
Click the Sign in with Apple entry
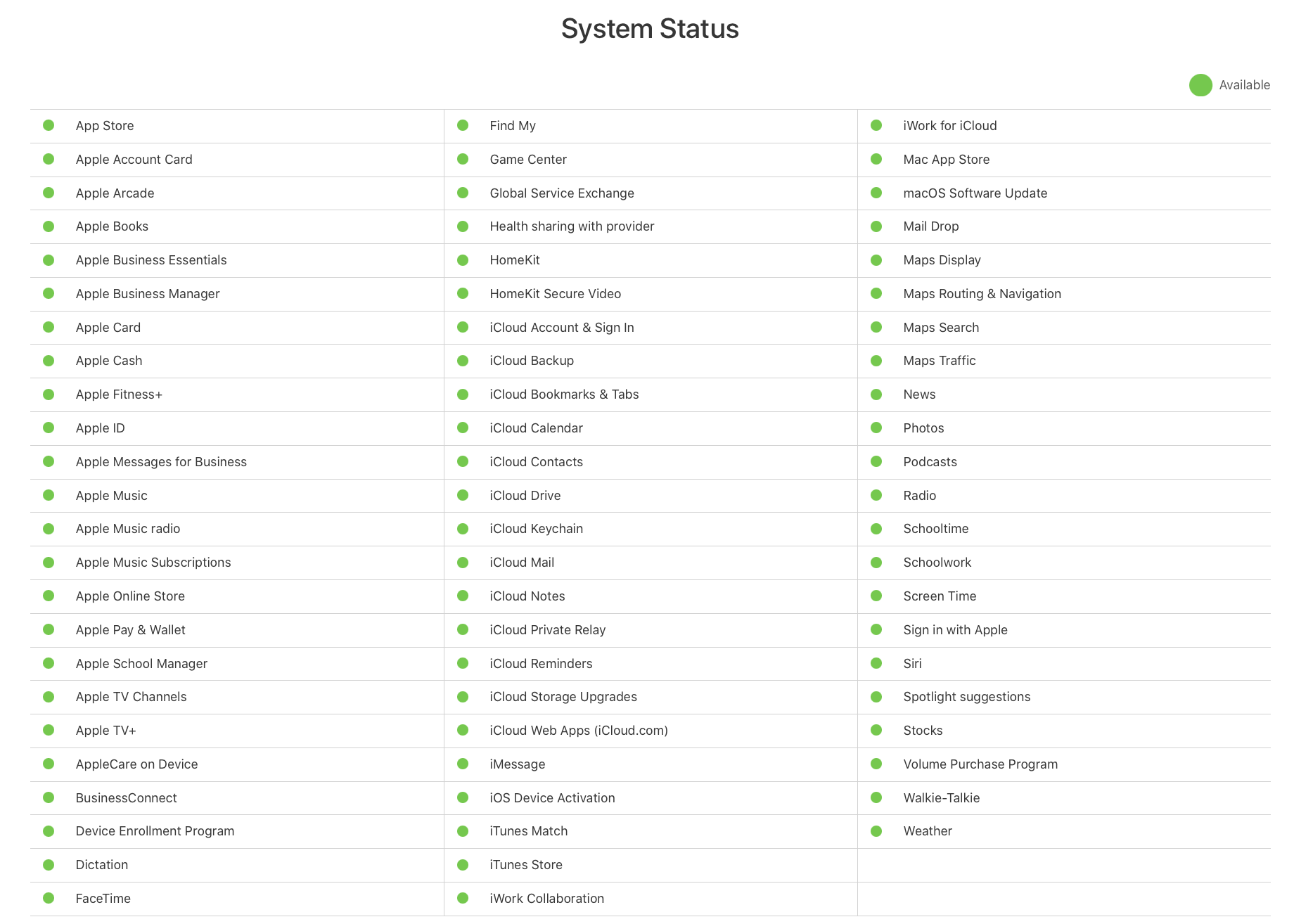pyautogui.click(x=955, y=630)
